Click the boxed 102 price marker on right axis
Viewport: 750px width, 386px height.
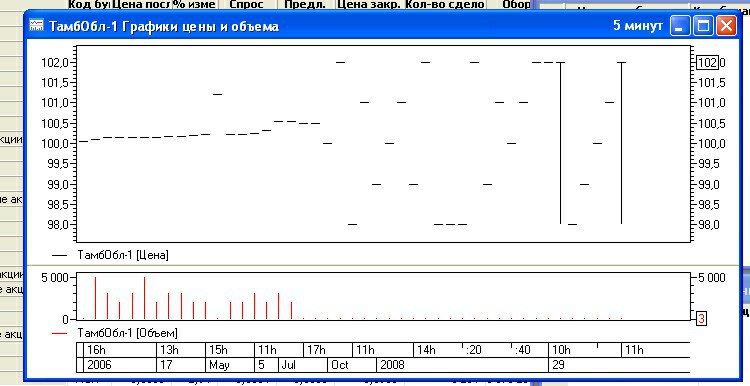(x=707, y=63)
